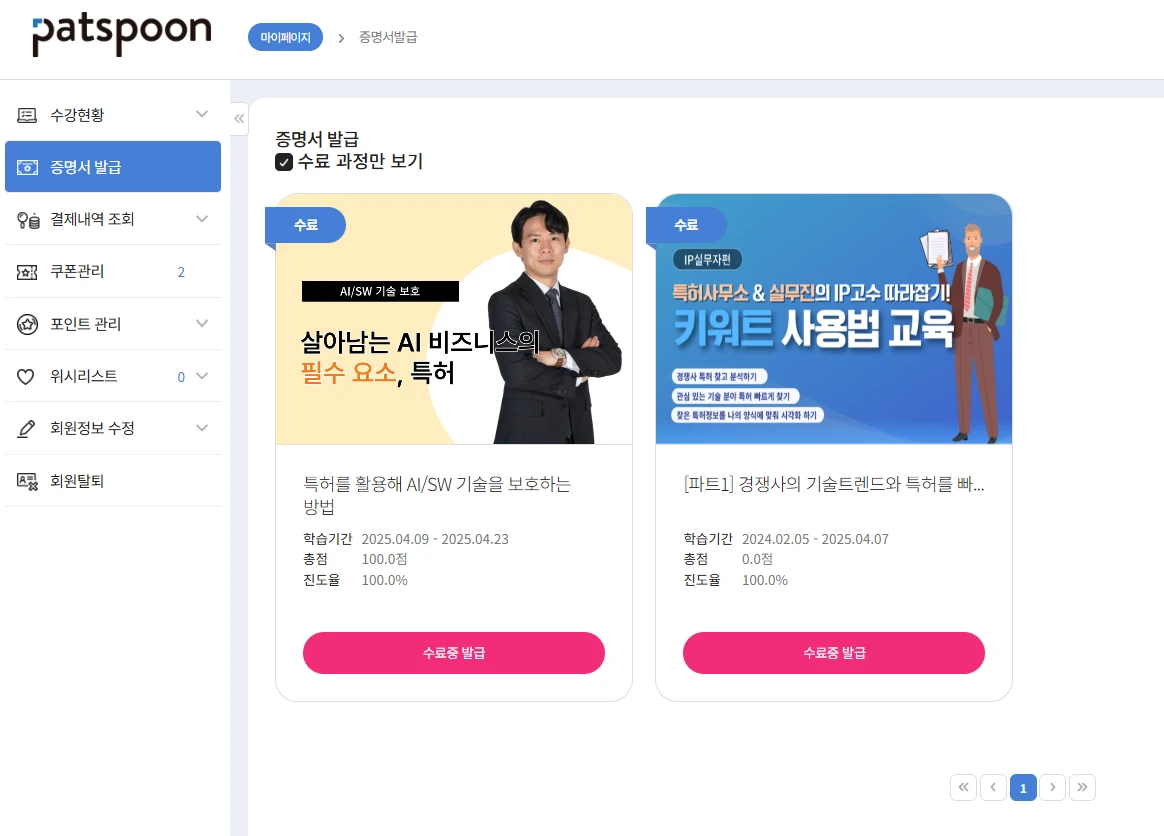This screenshot has height=836, width=1164.
Task: Click 수료증 발급 for AI/SW course
Action: (x=454, y=653)
